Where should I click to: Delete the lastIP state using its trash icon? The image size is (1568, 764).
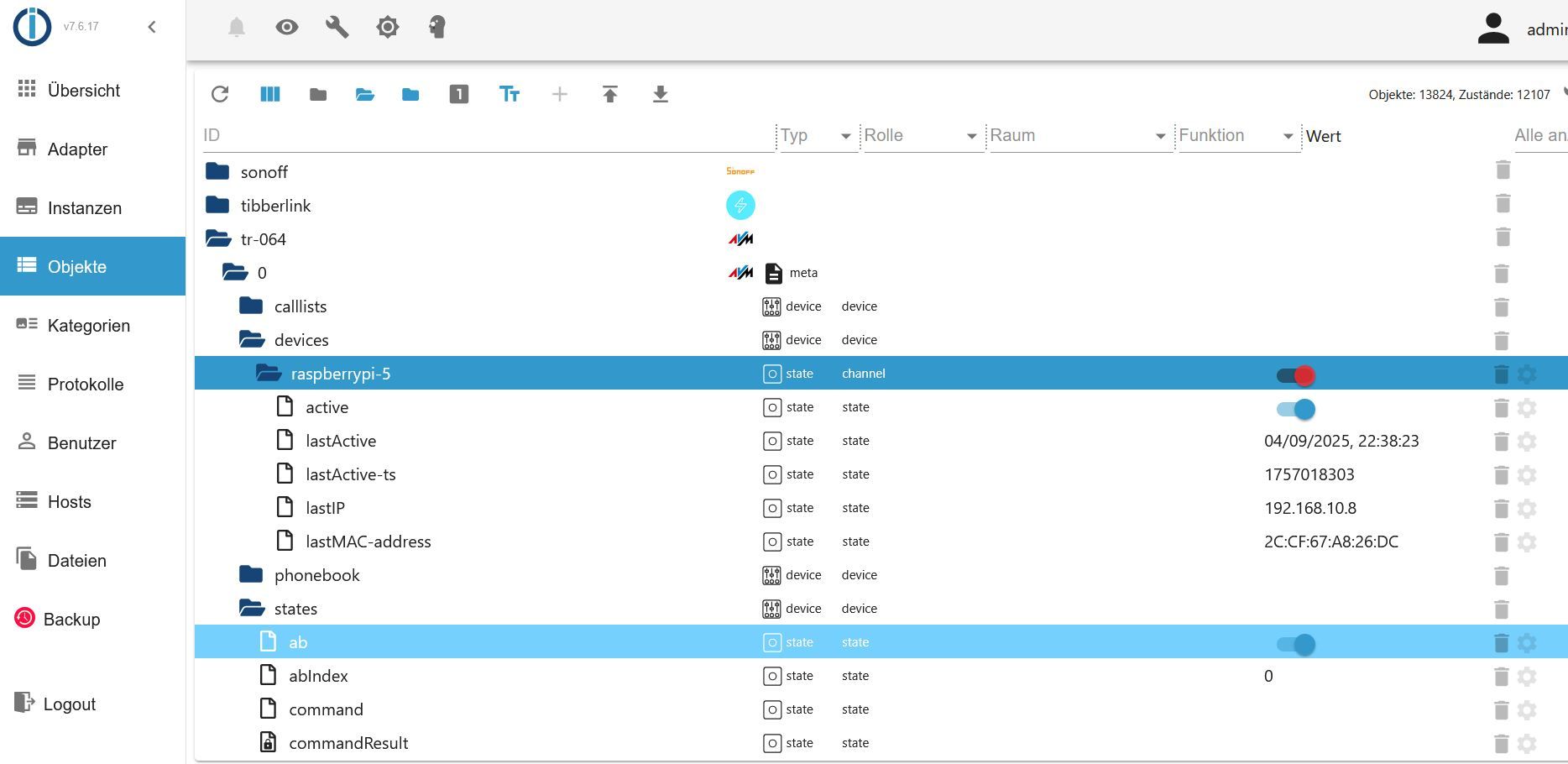[1502, 509]
